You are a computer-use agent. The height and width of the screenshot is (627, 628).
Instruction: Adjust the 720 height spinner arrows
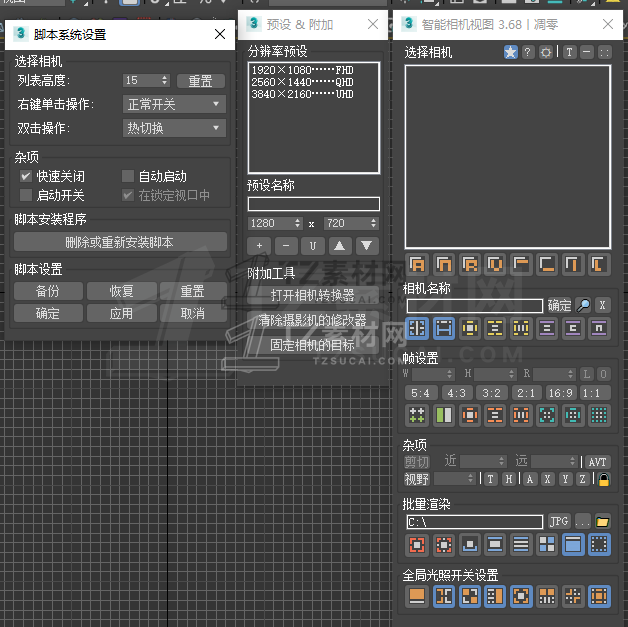point(373,223)
